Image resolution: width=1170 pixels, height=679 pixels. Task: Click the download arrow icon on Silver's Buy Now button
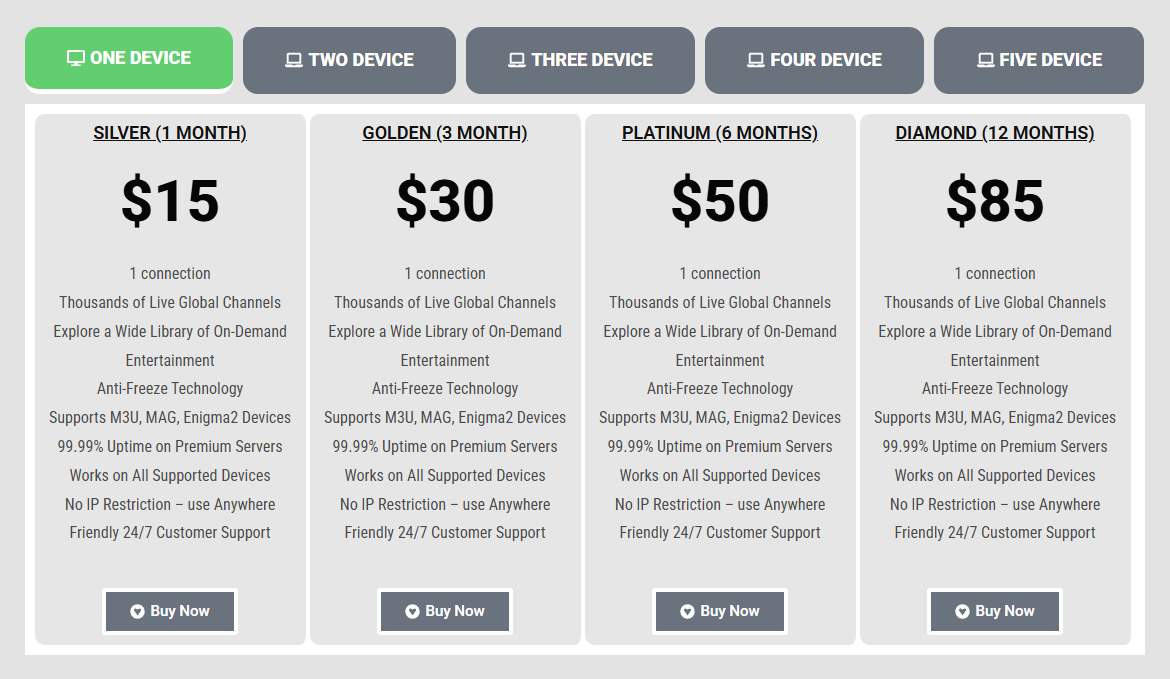[x=137, y=611]
